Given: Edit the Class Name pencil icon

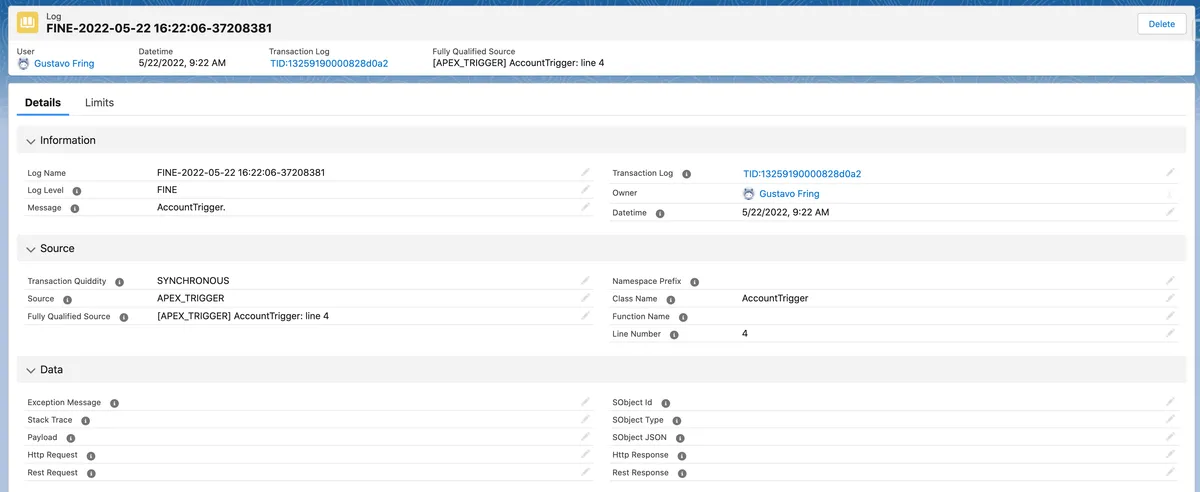Looking at the screenshot, I should click(x=1170, y=298).
